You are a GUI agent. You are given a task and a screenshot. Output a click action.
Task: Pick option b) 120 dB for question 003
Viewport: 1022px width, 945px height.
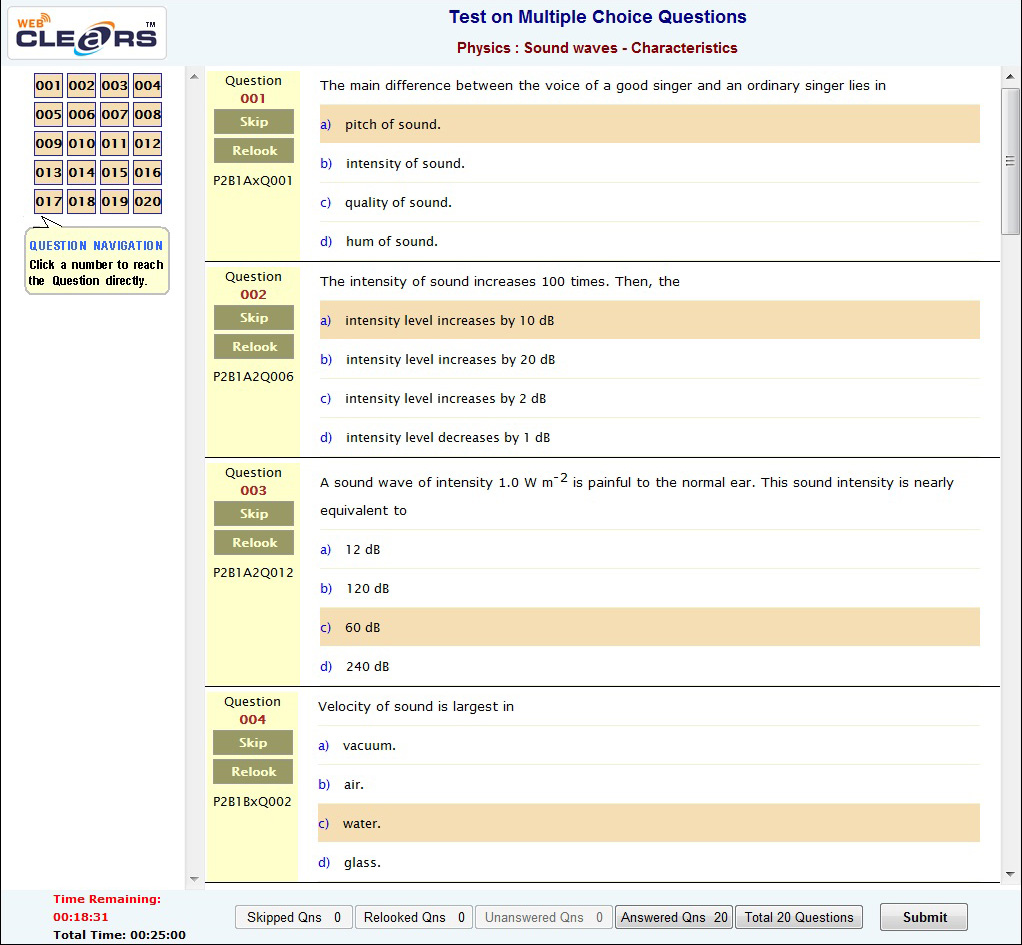tap(649, 589)
